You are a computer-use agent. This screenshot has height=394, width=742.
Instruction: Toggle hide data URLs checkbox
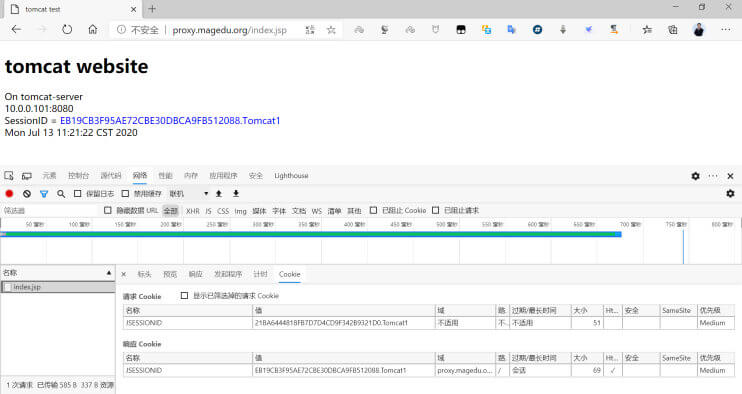(107, 210)
